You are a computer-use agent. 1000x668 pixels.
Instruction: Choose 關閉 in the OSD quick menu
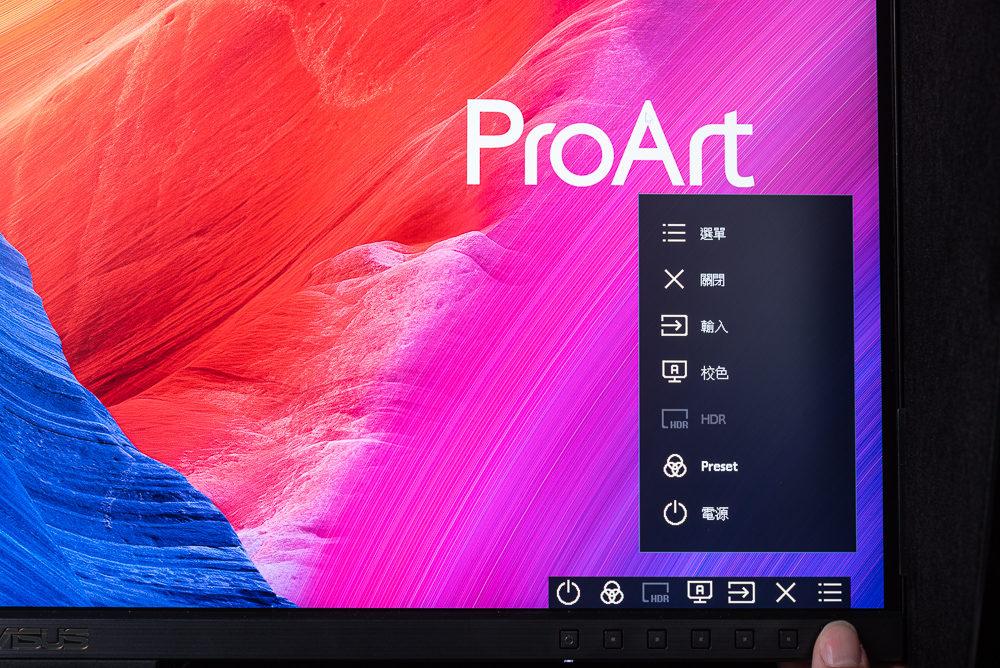click(712, 279)
